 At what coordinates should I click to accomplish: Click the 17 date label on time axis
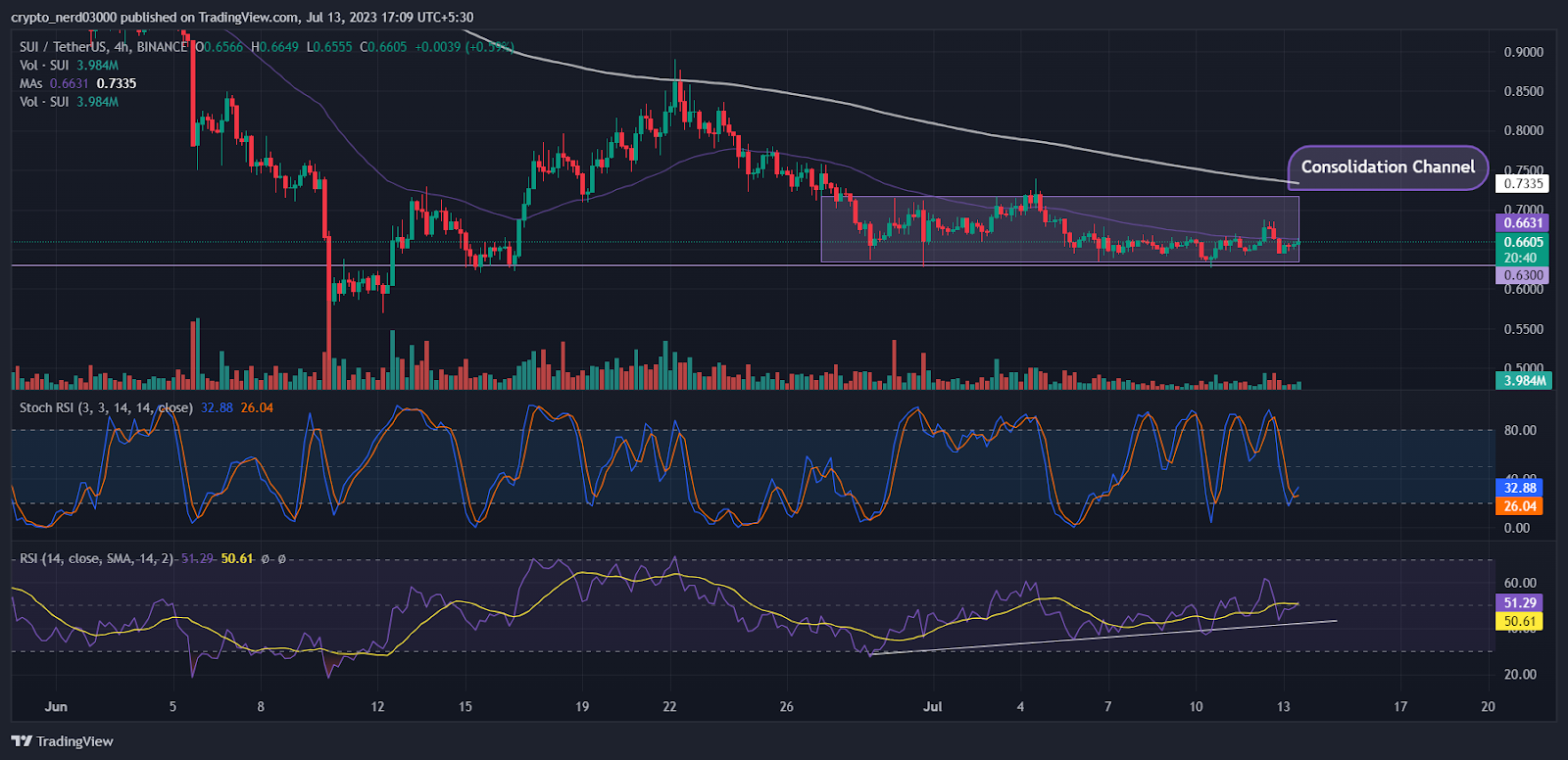(1399, 706)
